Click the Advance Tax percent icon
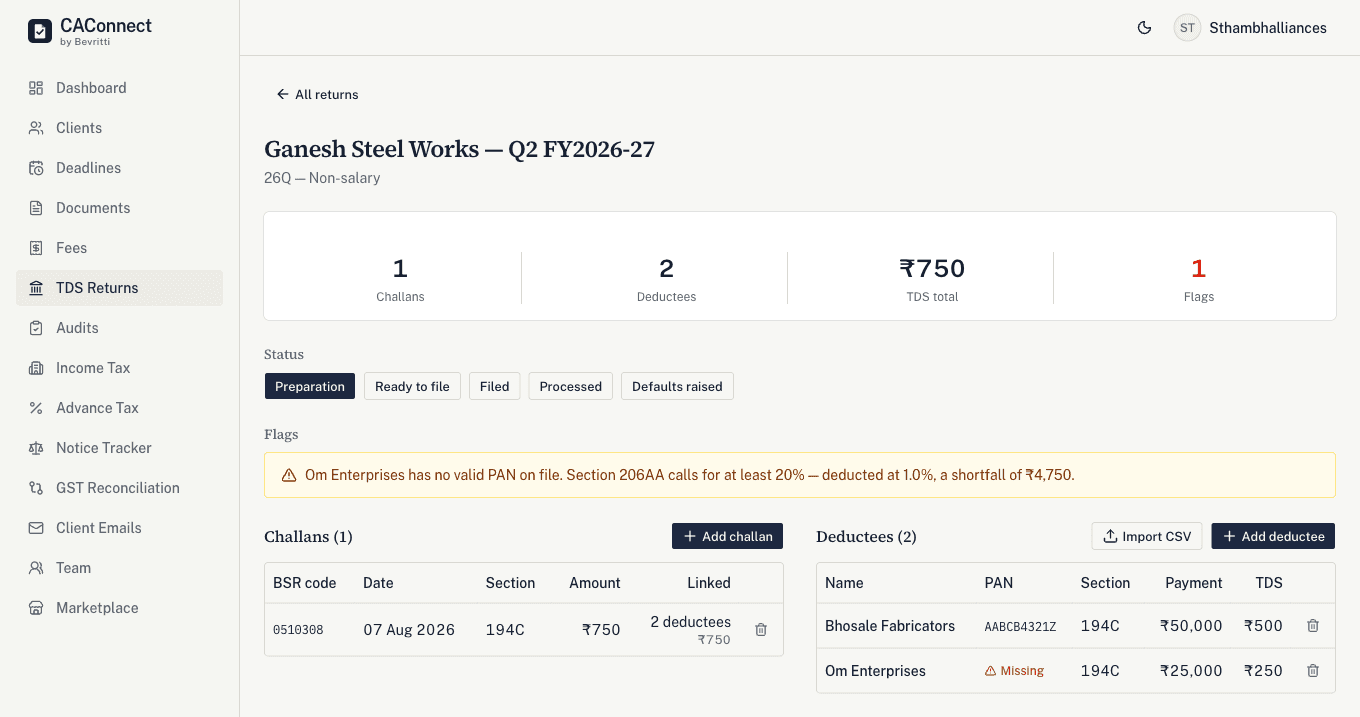 pos(36,408)
